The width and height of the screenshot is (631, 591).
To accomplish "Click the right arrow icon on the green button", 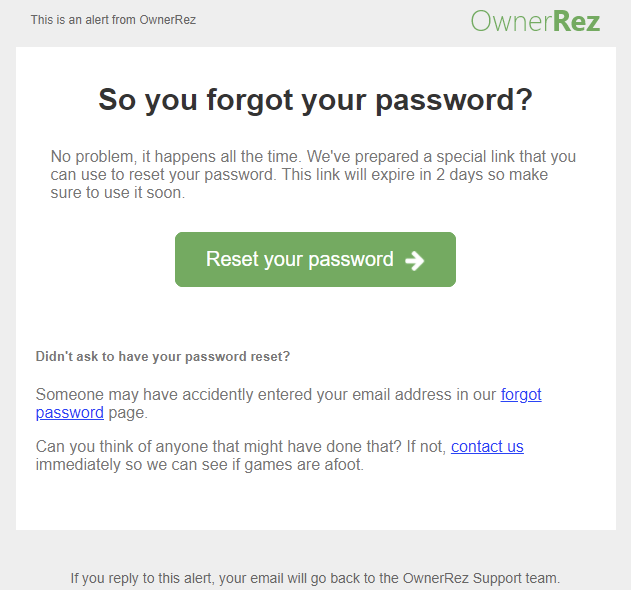I will pyautogui.click(x=415, y=260).
